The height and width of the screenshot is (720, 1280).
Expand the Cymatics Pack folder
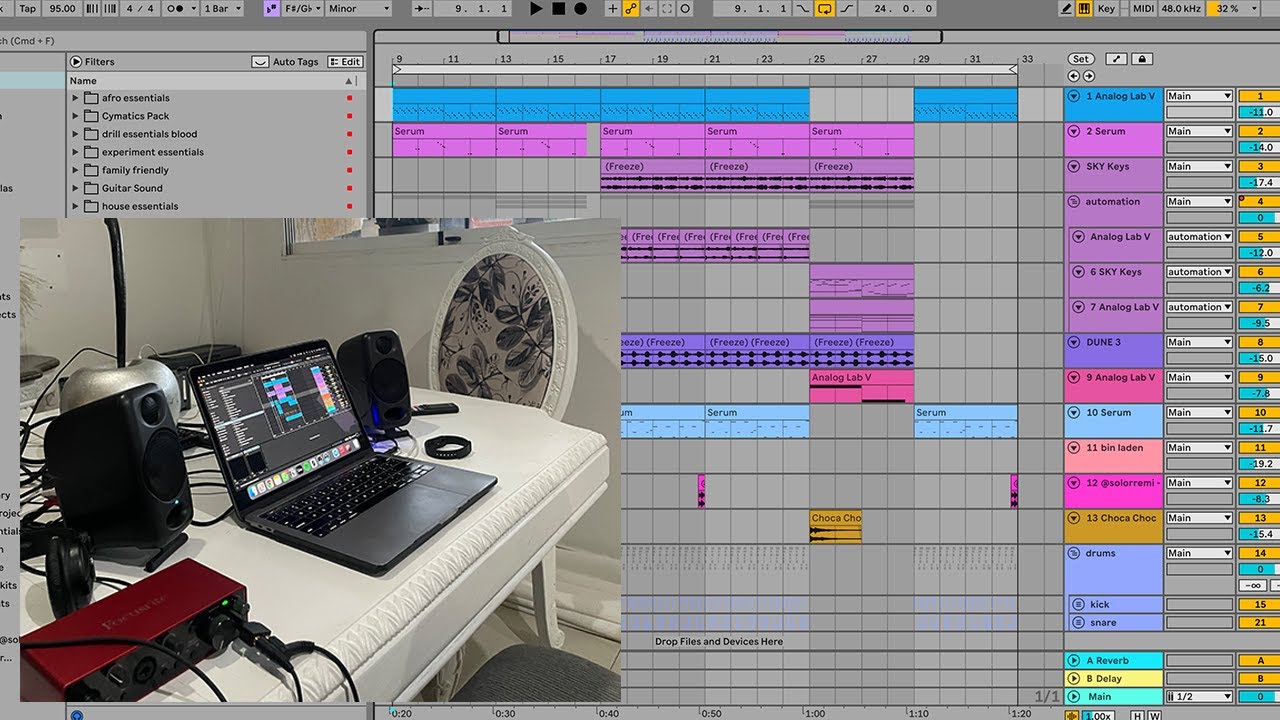click(x=75, y=116)
